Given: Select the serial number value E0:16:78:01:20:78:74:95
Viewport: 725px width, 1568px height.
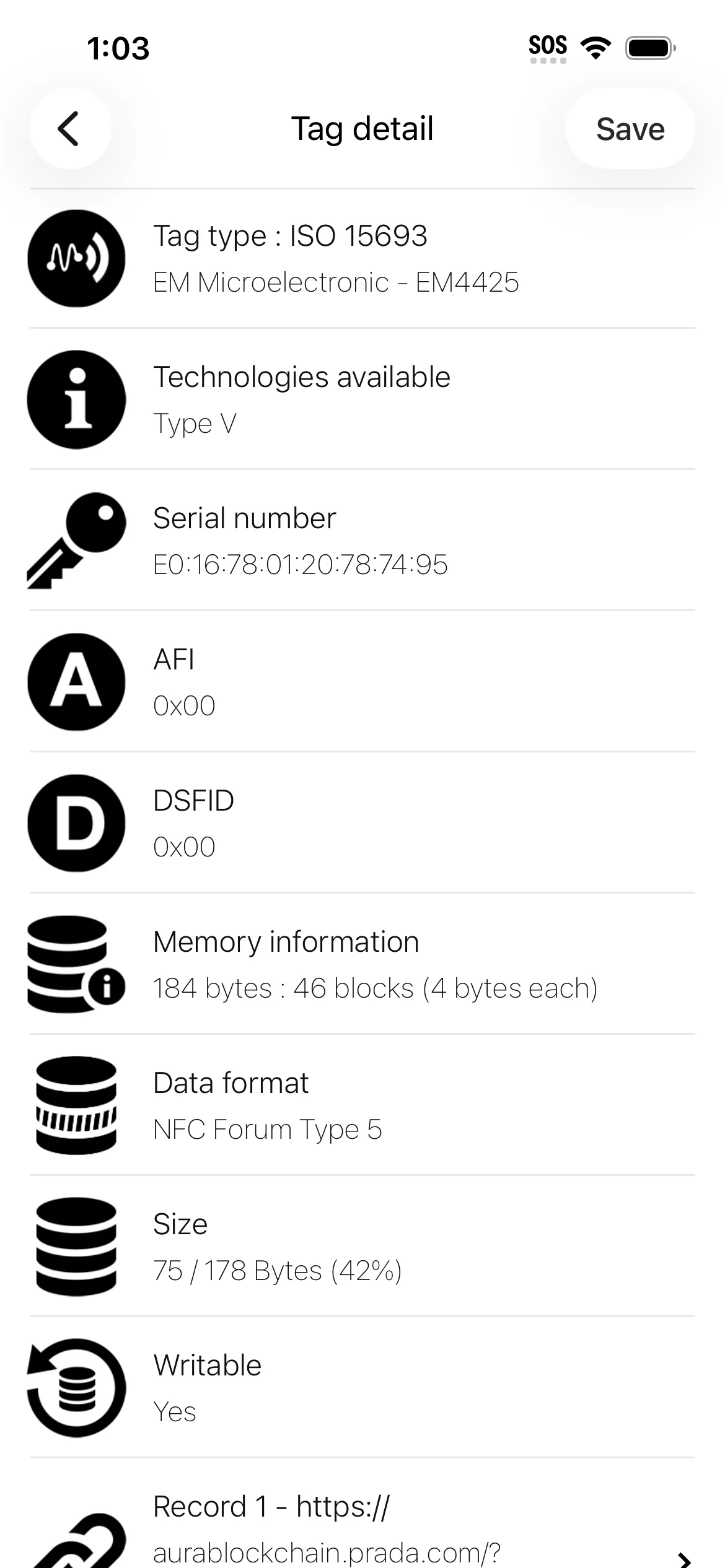Looking at the screenshot, I should [301, 565].
